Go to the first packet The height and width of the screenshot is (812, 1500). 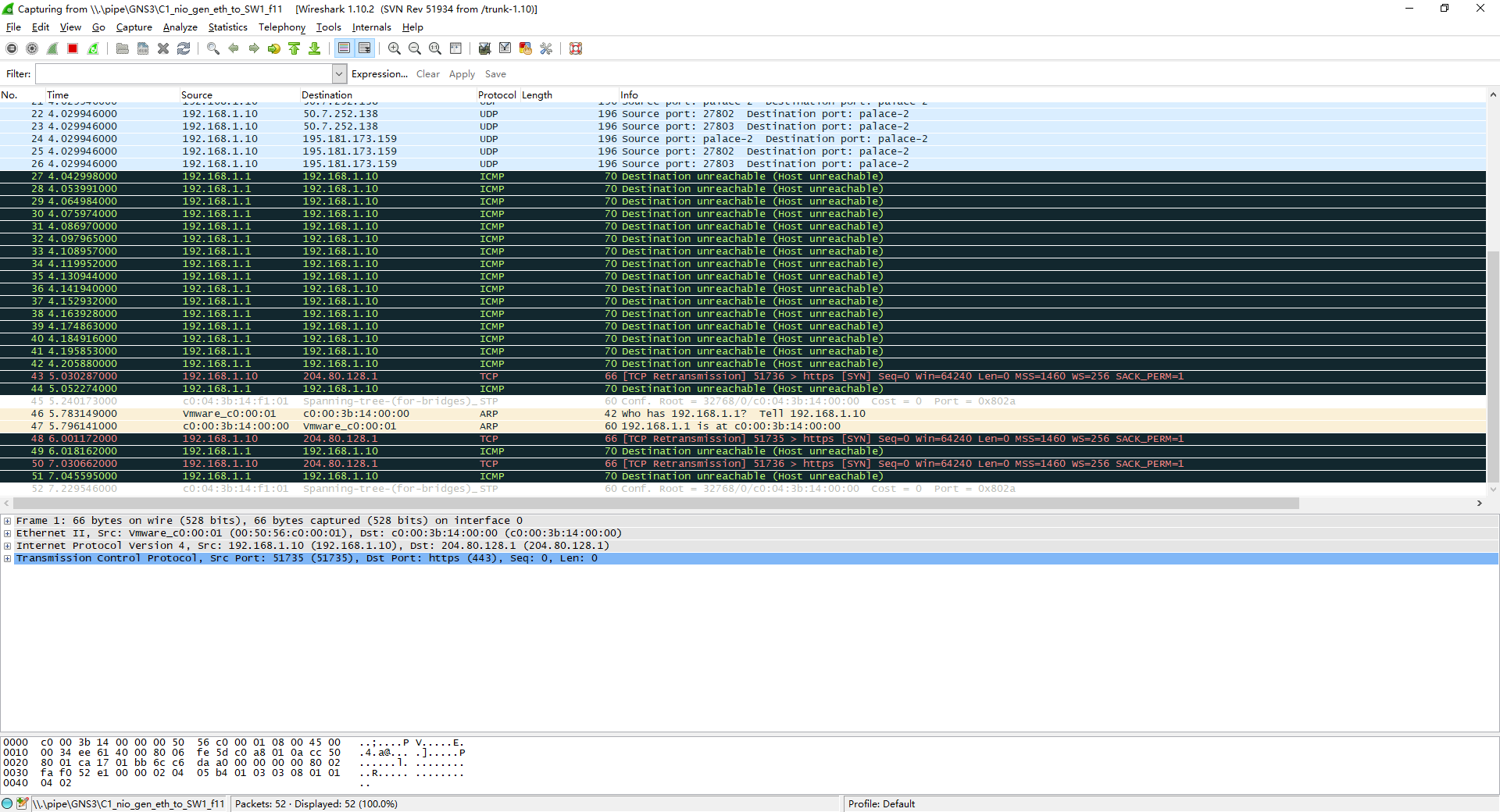tap(295, 48)
